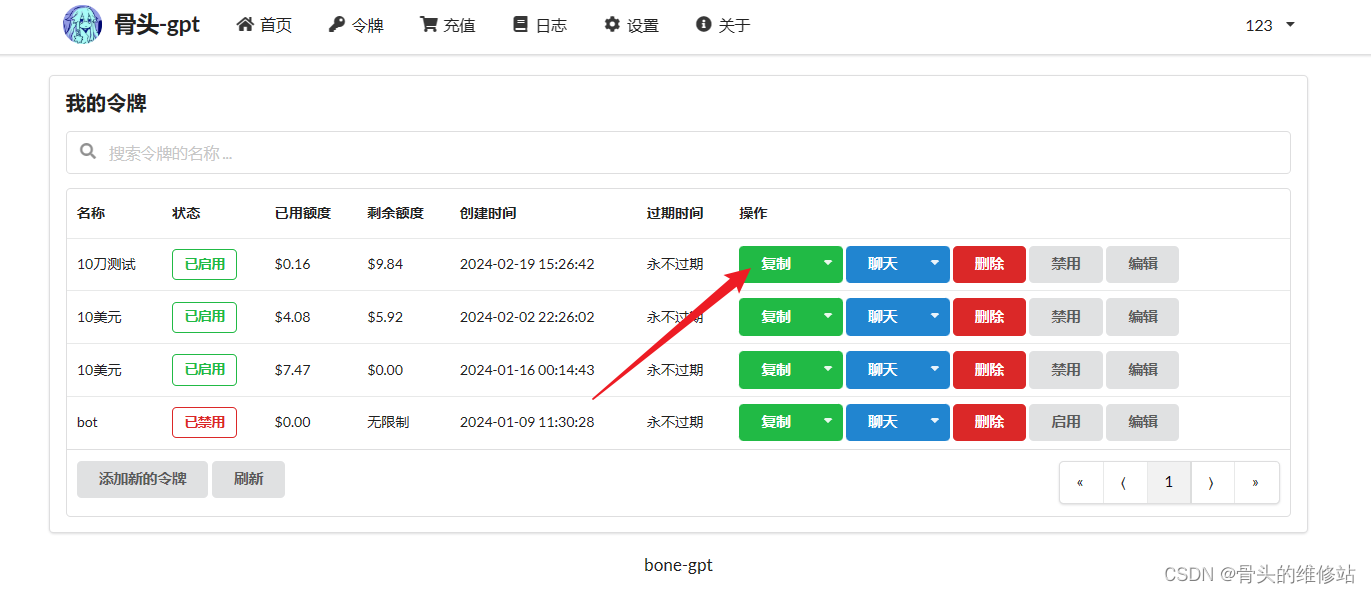Click the magnifier icon in search bar
The image size is (1371, 594).
coord(88,152)
